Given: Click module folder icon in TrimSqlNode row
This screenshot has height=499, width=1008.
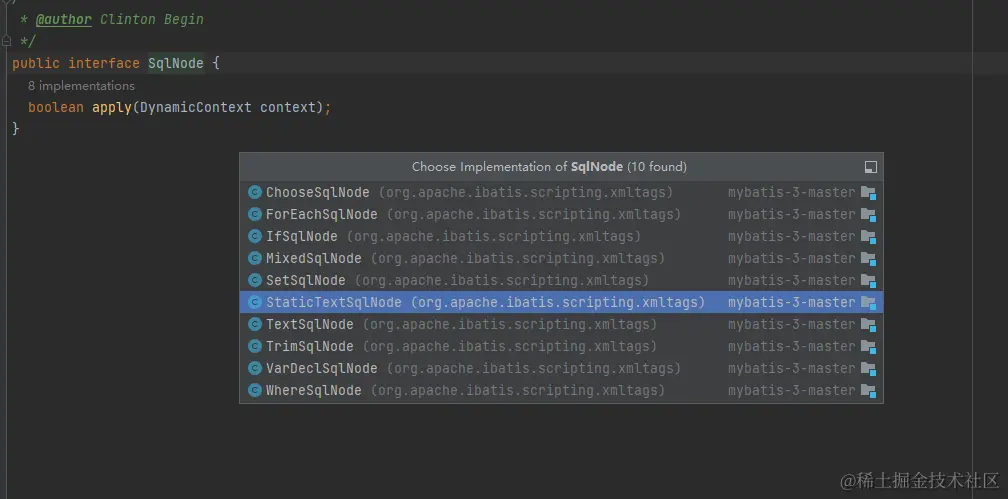Looking at the screenshot, I should tap(868, 347).
